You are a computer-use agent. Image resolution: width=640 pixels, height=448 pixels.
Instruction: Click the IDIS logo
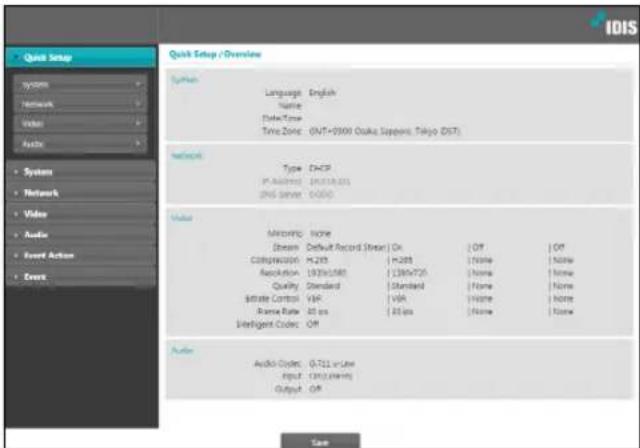[x=613, y=24]
